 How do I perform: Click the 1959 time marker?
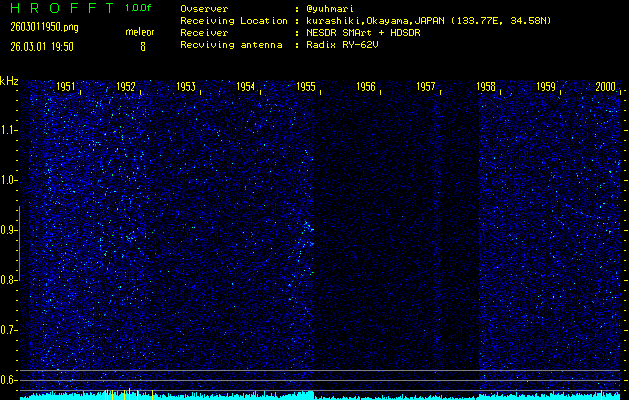pyautogui.click(x=546, y=87)
